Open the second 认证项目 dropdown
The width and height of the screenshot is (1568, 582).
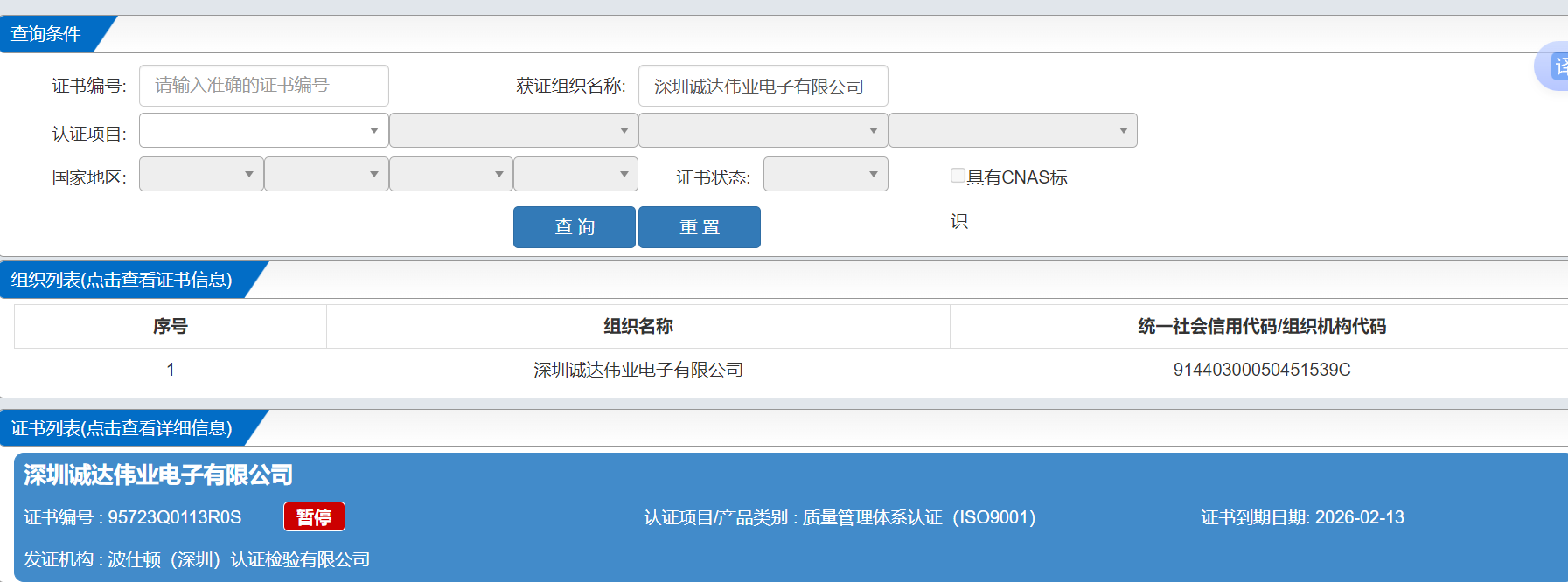pyautogui.click(x=513, y=130)
